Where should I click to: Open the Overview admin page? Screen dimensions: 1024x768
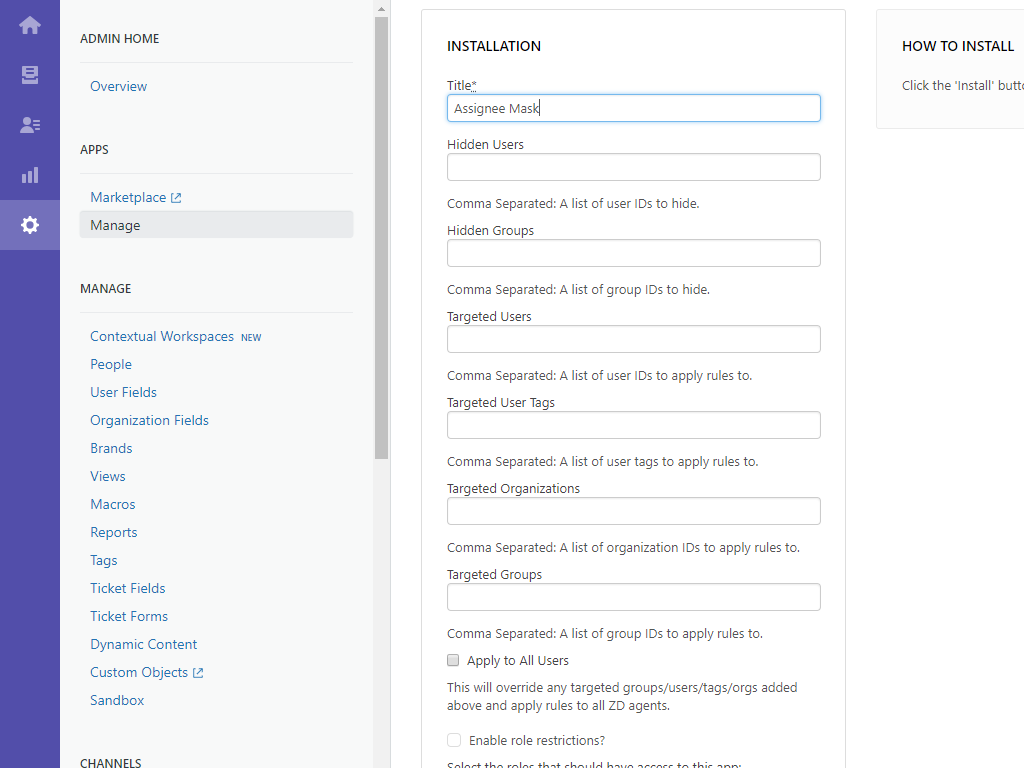[x=118, y=86]
